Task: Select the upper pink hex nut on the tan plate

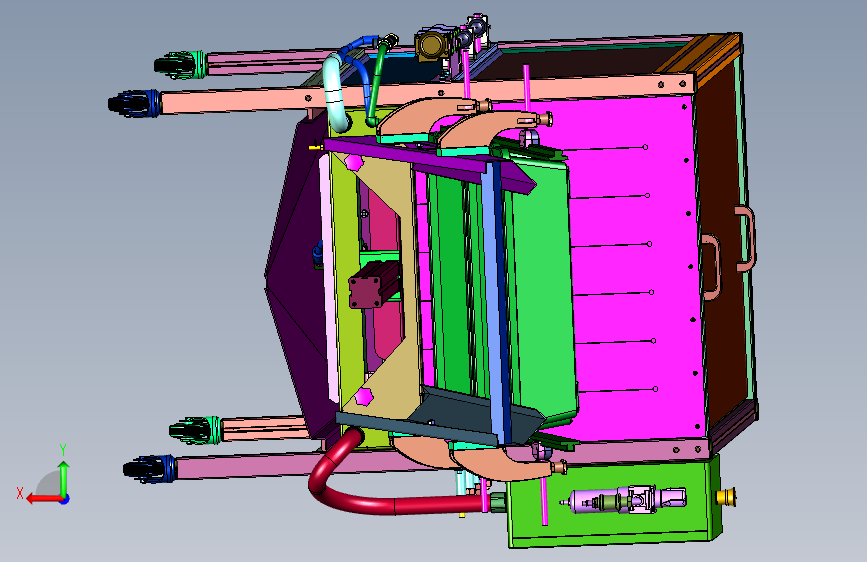Action: 353,162
